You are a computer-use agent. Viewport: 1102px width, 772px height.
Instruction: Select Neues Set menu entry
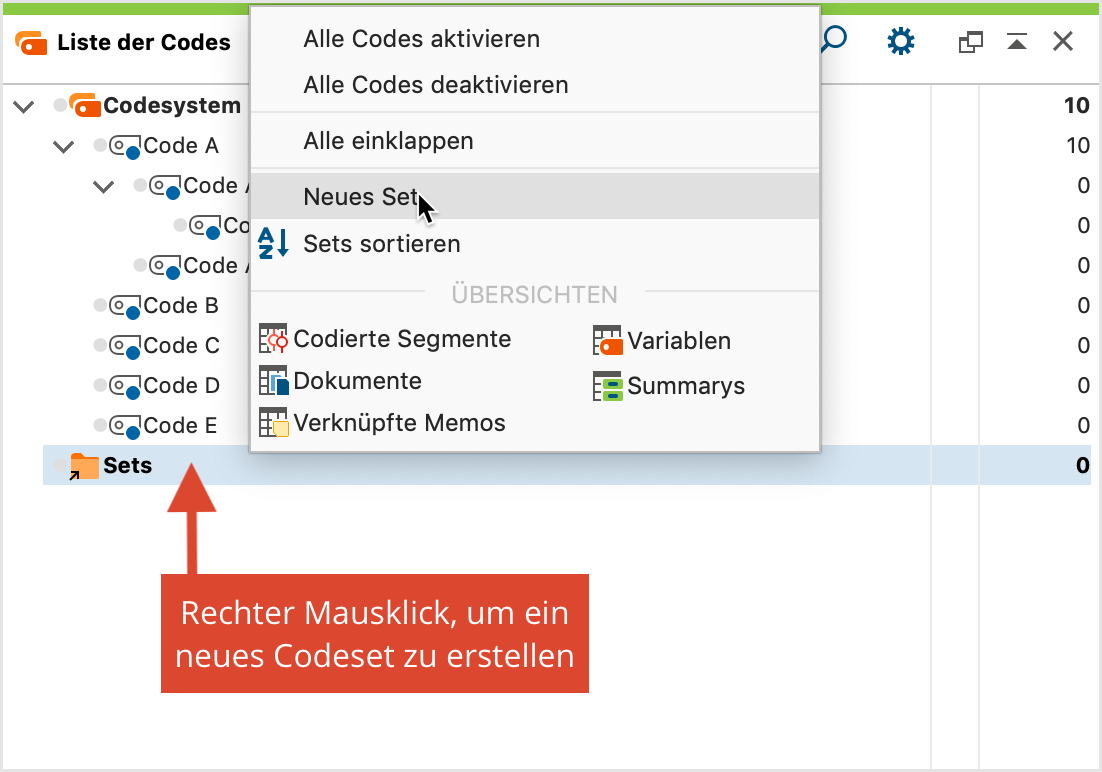(x=535, y=196)
